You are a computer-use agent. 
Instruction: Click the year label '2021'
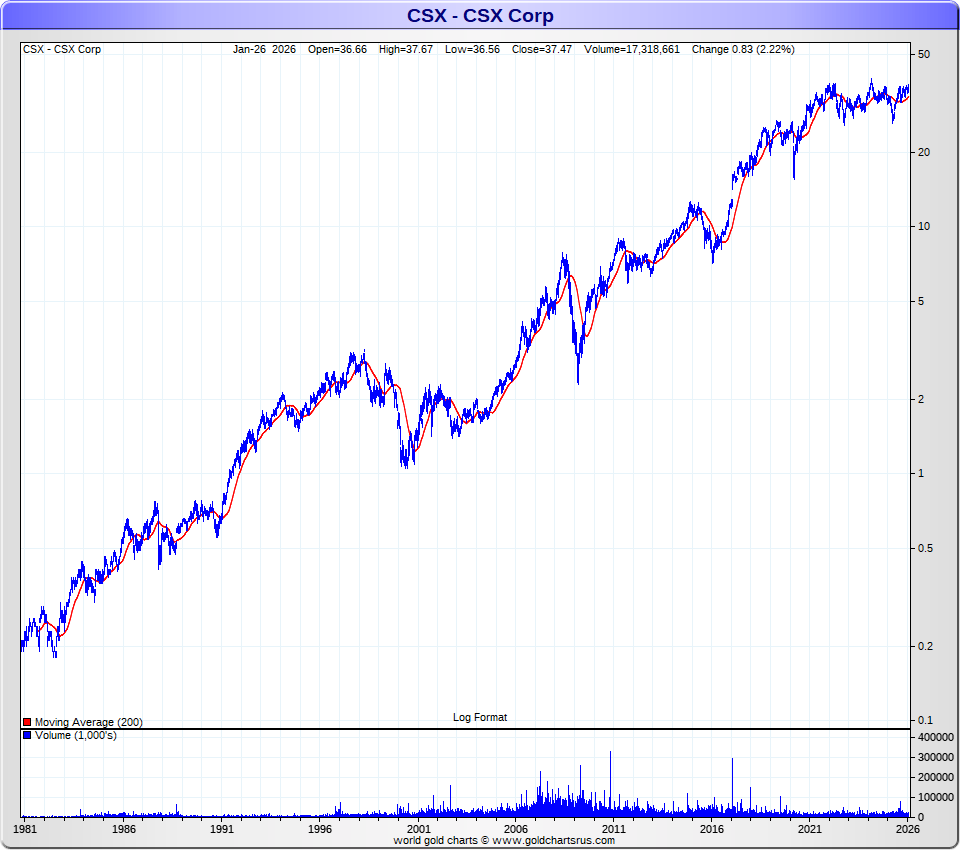coord(810,829)
